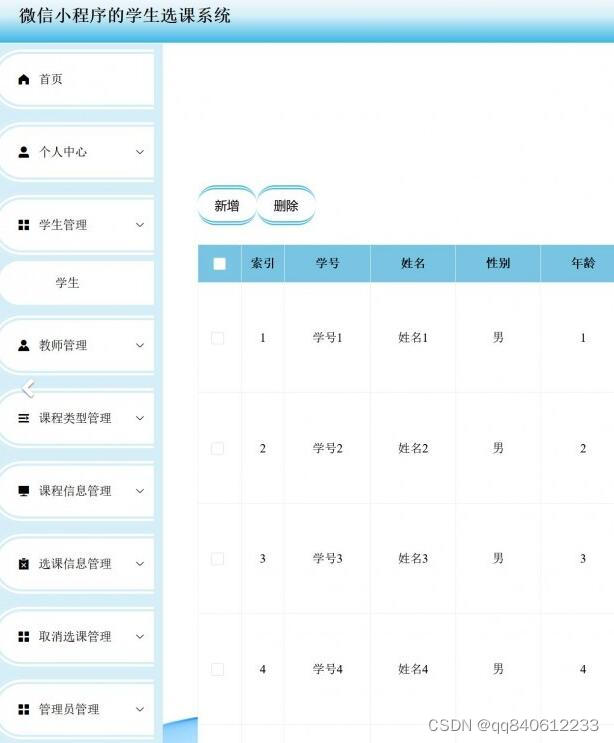614x743 pixels.
Task: Click the grid icon beside 学生管理
Action: click(24, 226)
